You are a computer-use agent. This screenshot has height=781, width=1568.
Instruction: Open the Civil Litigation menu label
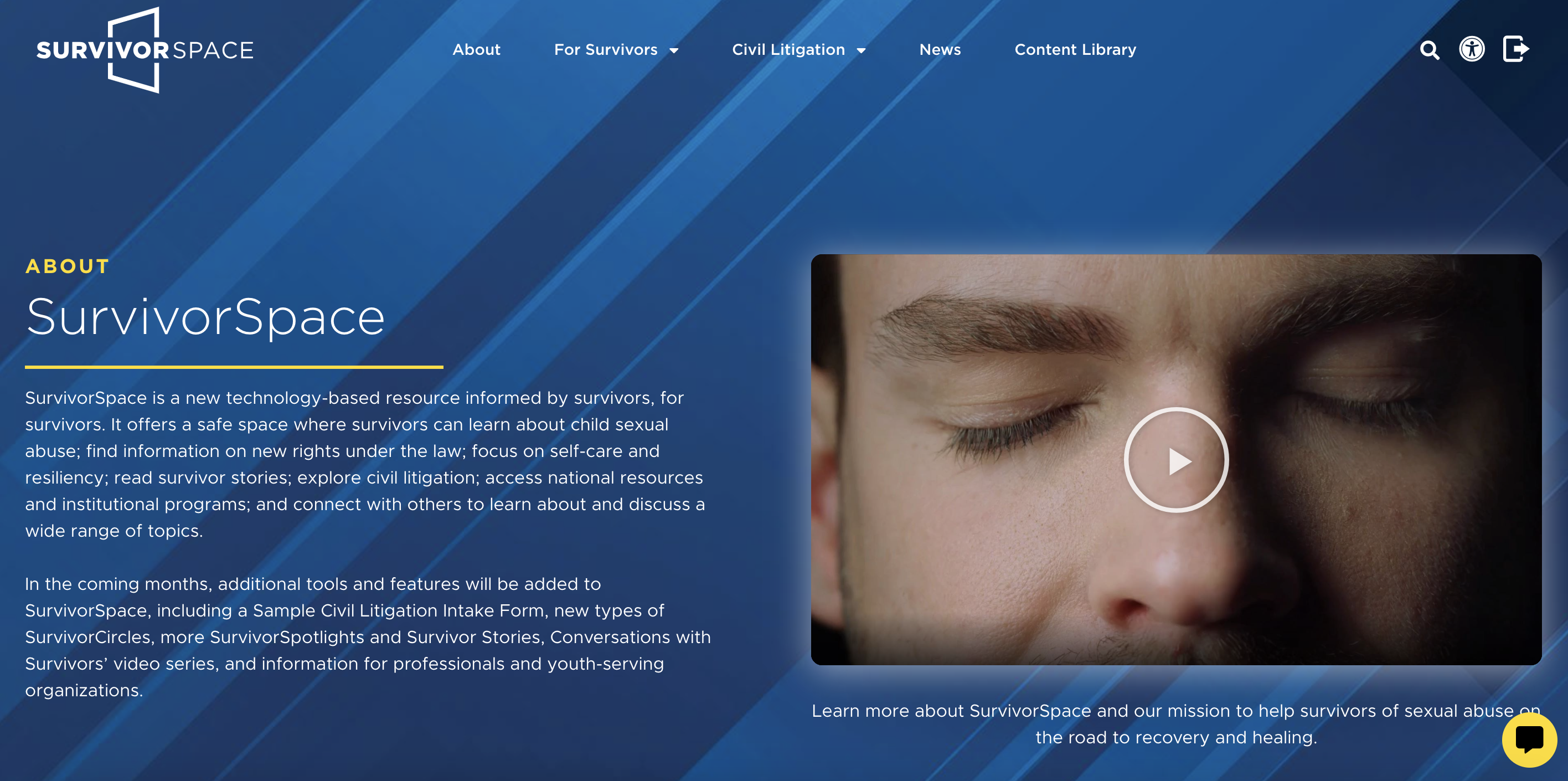coord(788,50)
